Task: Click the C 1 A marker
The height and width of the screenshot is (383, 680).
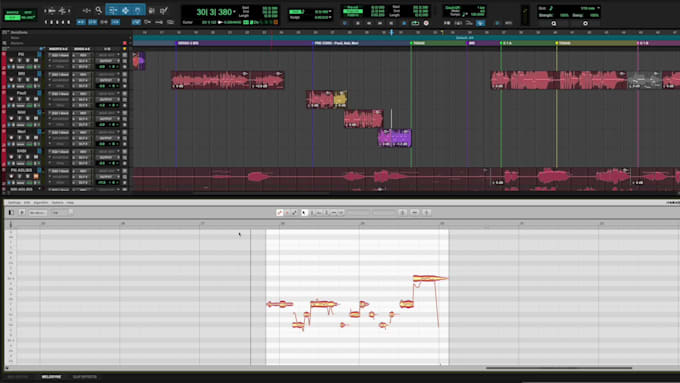Action: coord(506,43)
